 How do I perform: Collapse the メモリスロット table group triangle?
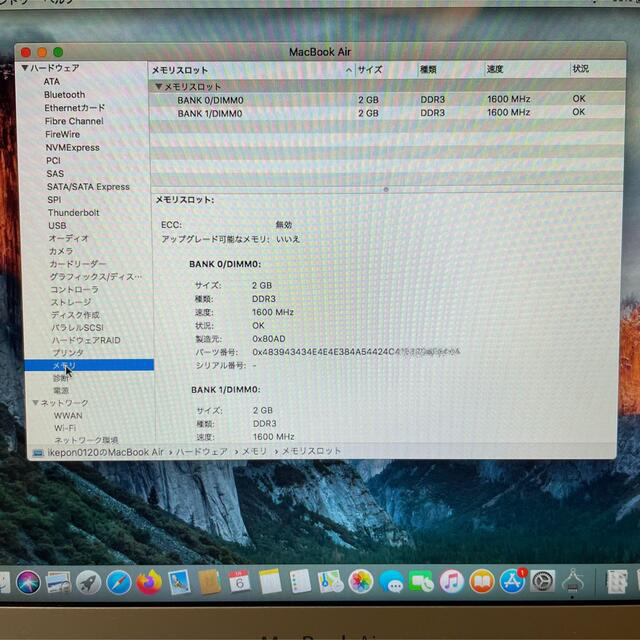(159, 87)
